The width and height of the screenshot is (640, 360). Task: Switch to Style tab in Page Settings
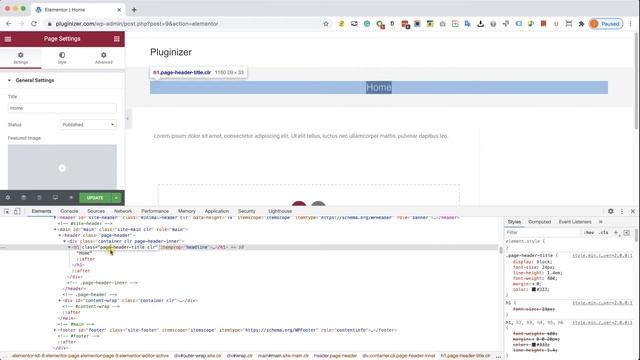pyautogui.click(x=62, y=58)
